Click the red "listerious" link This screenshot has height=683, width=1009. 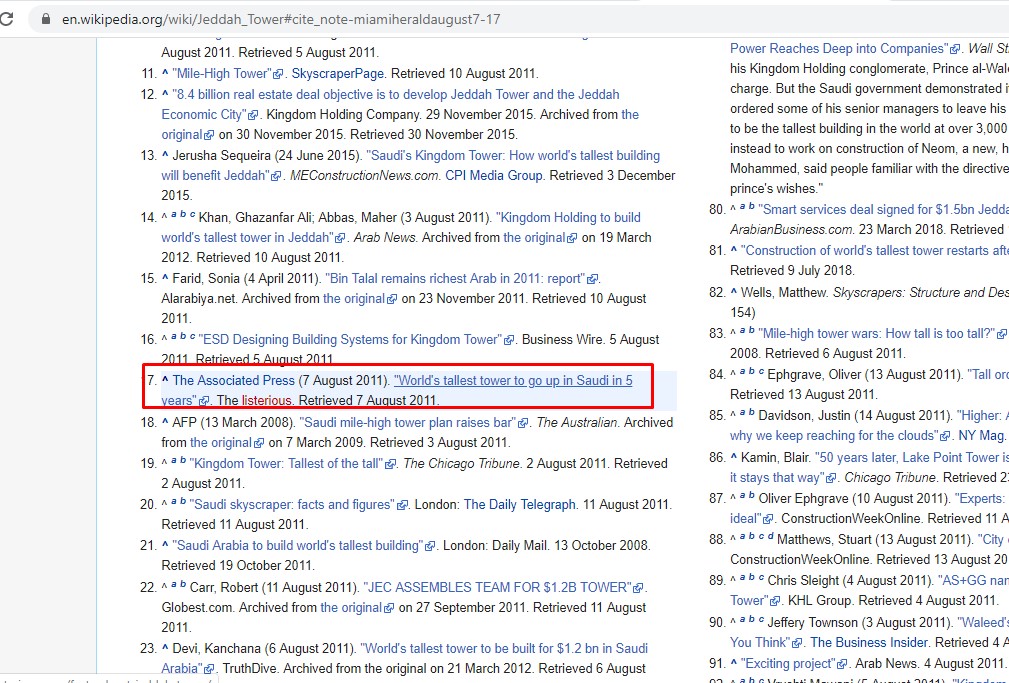click(264, 400)
